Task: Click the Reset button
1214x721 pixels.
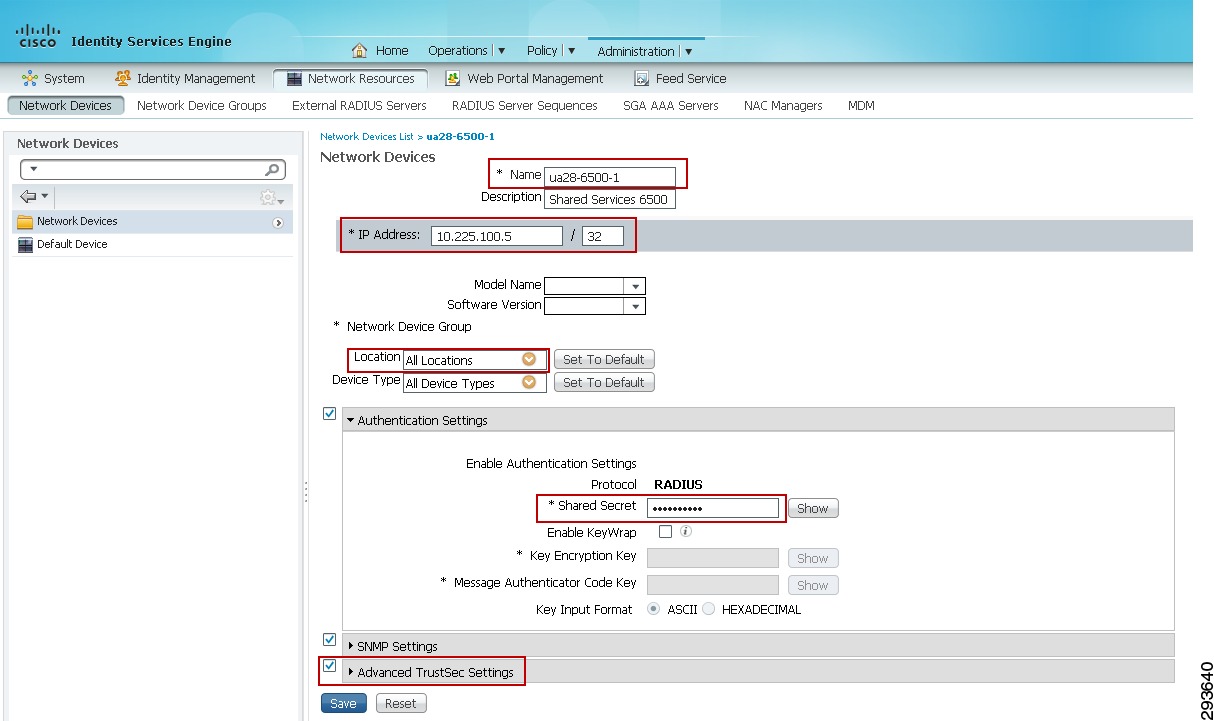Action: [x=401, y=703]
